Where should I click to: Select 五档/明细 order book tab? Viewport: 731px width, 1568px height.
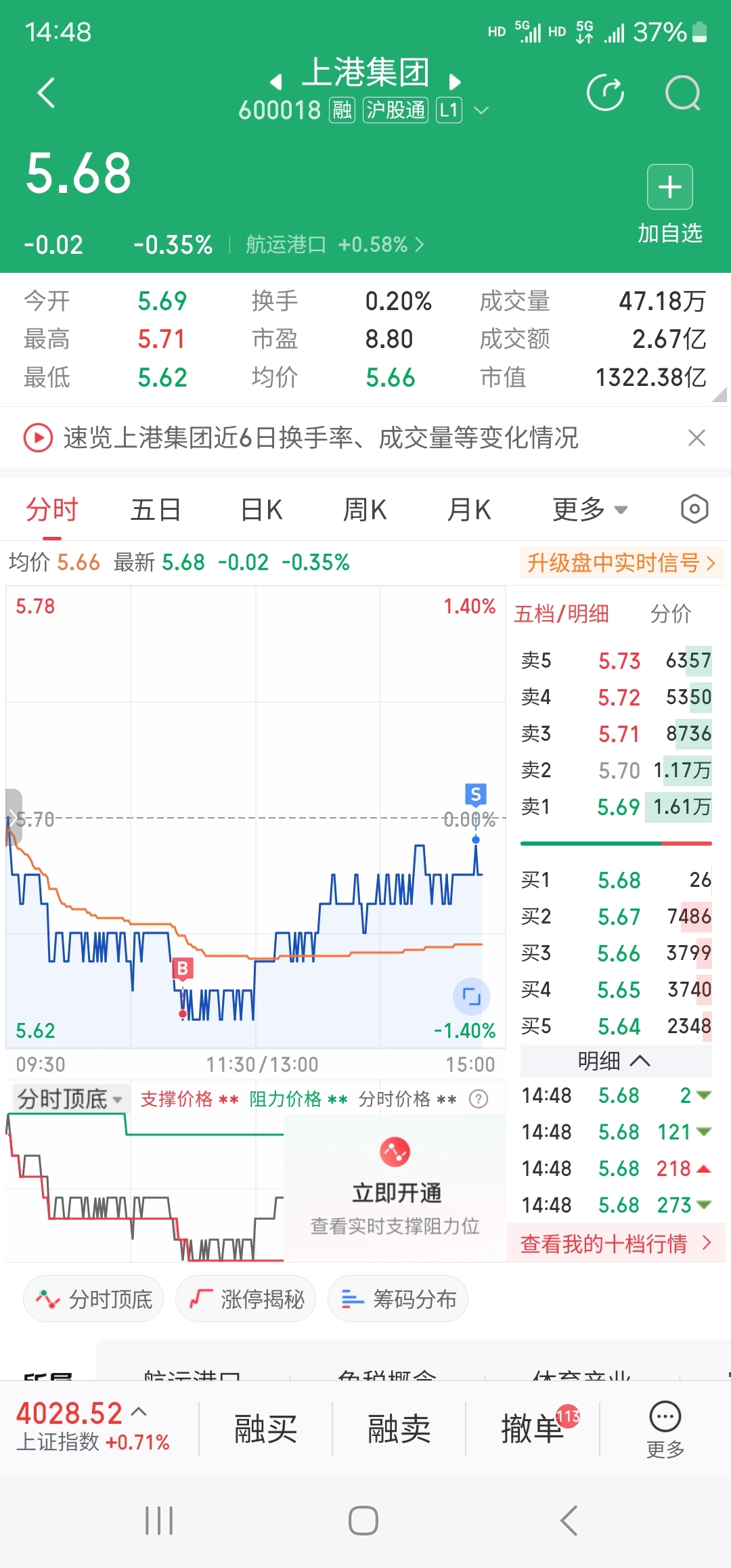562,613
